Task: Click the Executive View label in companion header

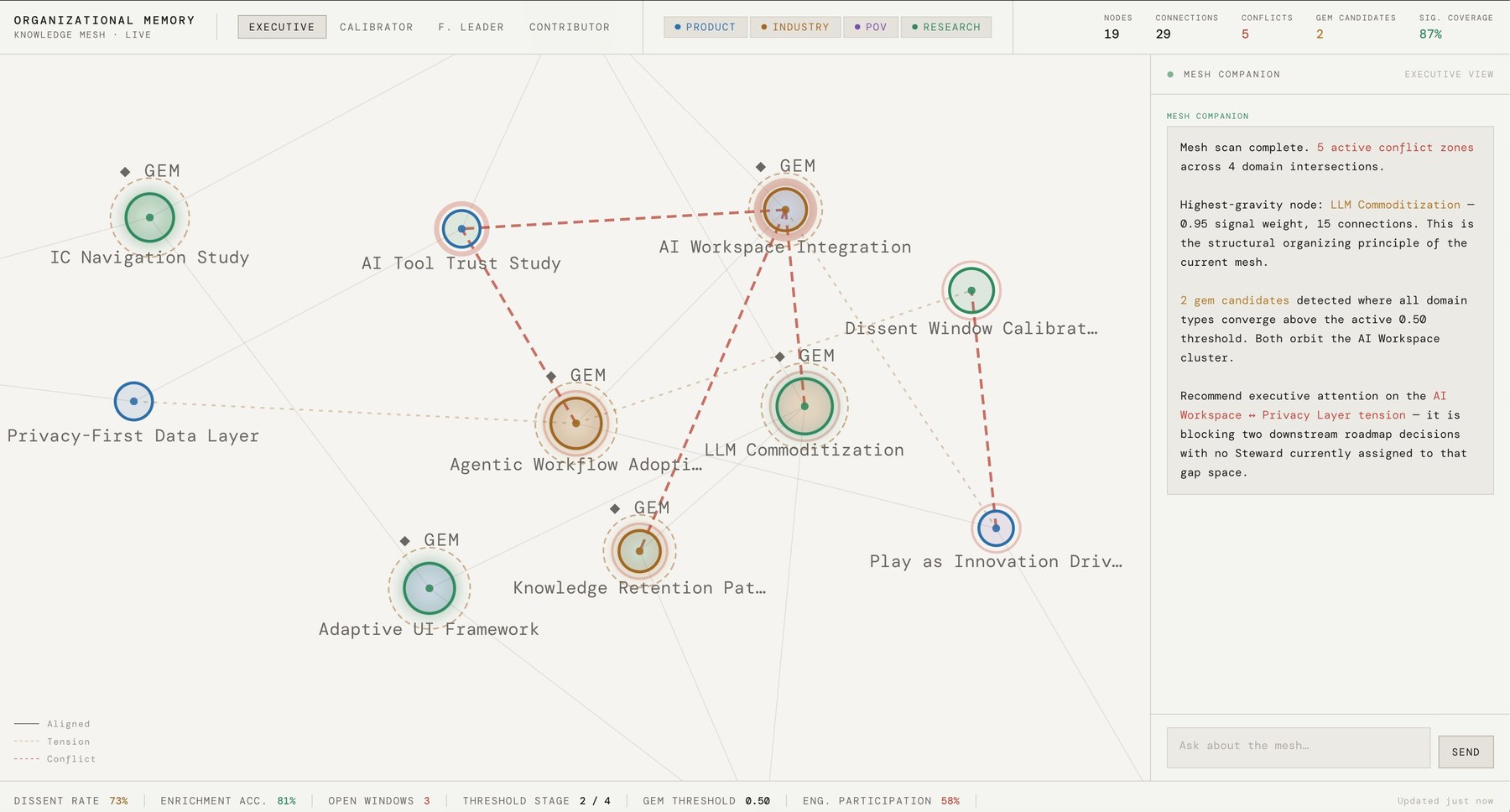Action: click(x=1449, y=75)
